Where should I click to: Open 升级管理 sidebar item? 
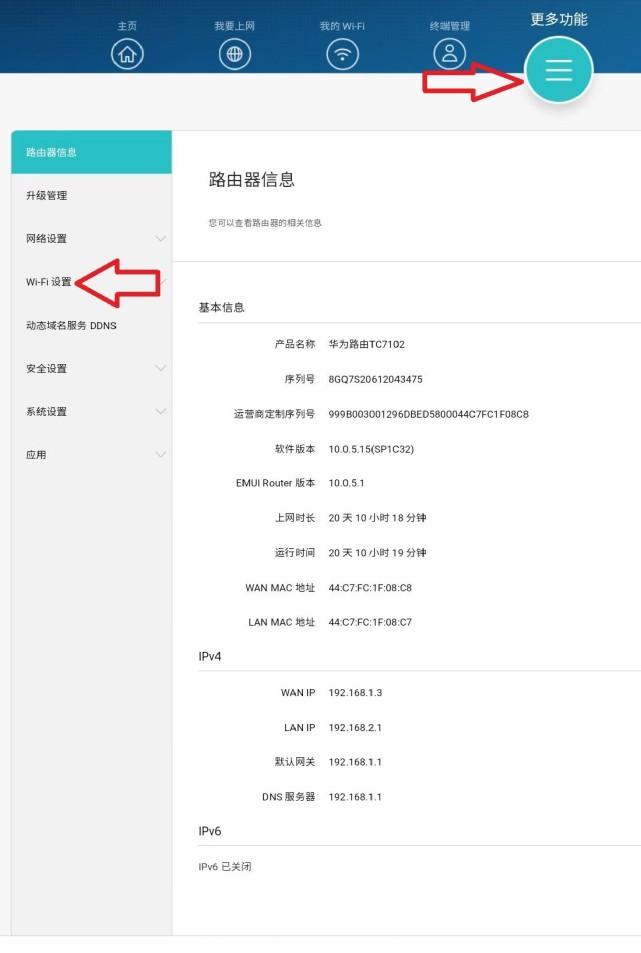click(91, 195)
